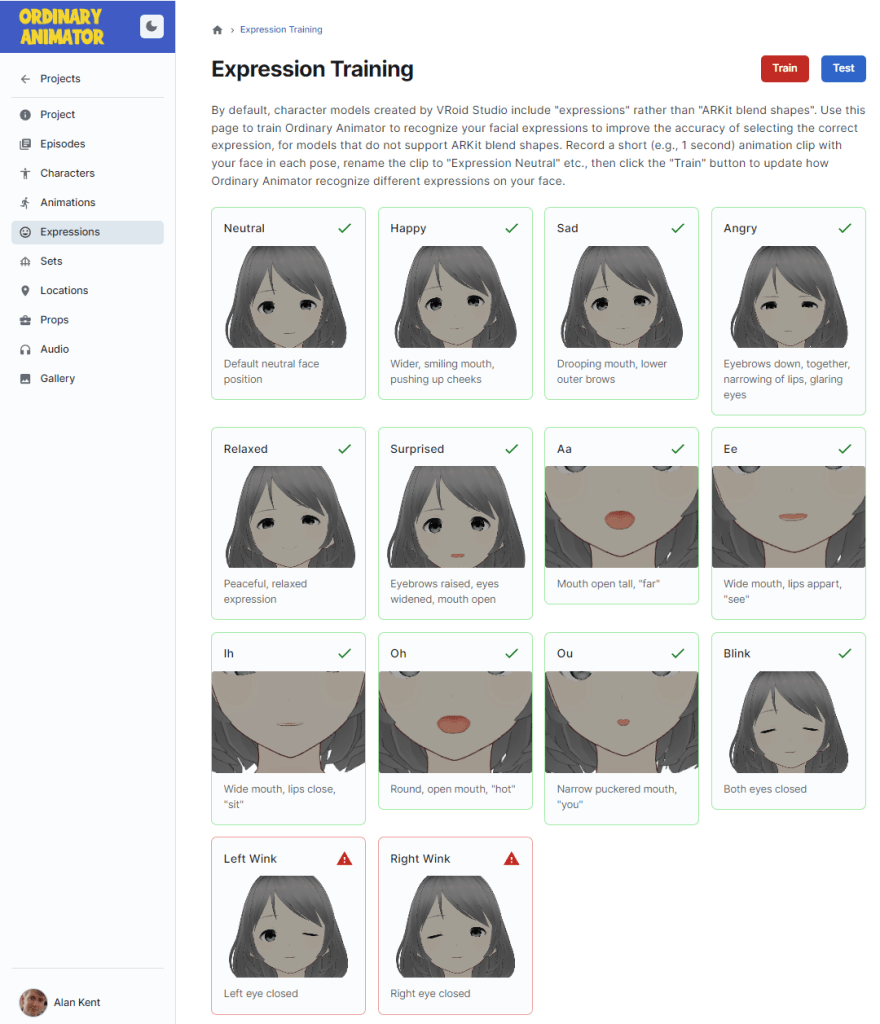The height and width of the screenshot is (1024, 880).
Task: Click the Neutral expression green checkmark
Action: pos(345,228)
